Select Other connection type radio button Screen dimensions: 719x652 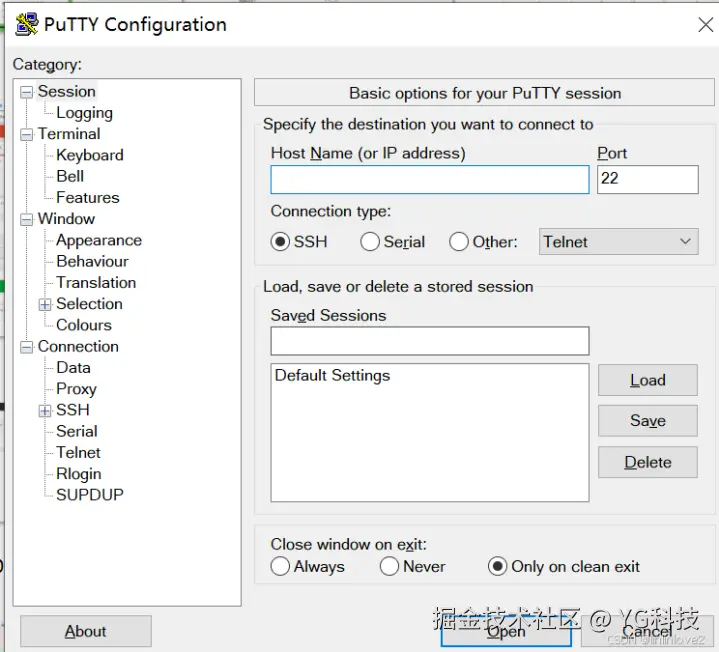[x=459, y=242]
